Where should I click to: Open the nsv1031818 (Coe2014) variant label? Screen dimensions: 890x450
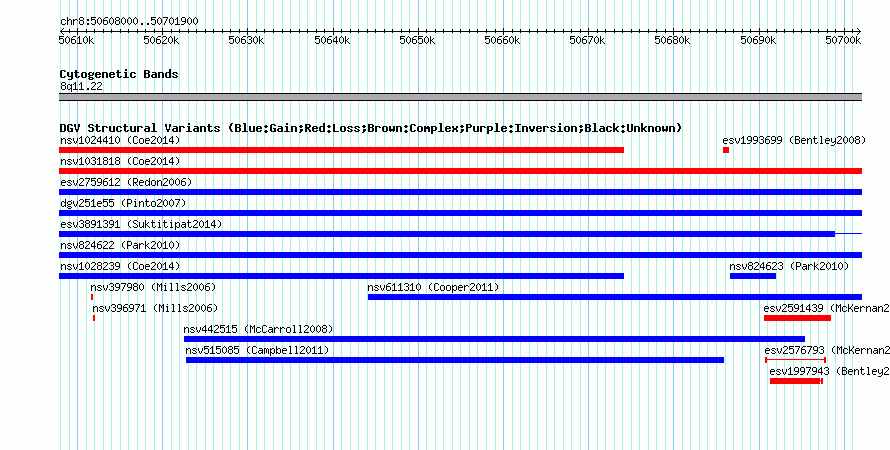pyautogui.click(x=120, y=161)
